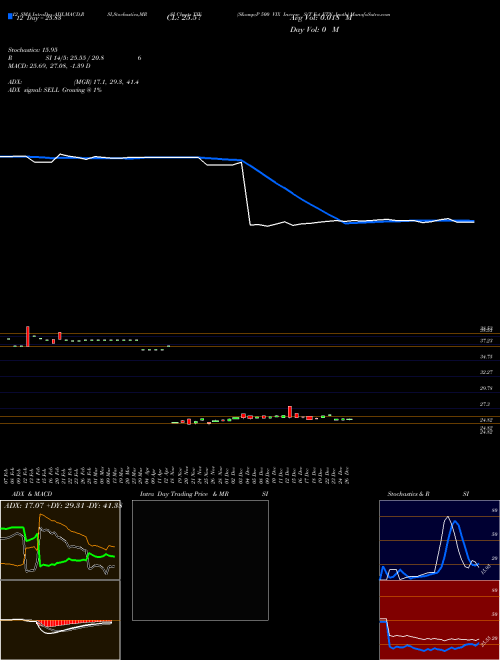500x660 pixels.
Task: Open the MACD histogram mini chart
Action: click(x=60, y=620)
